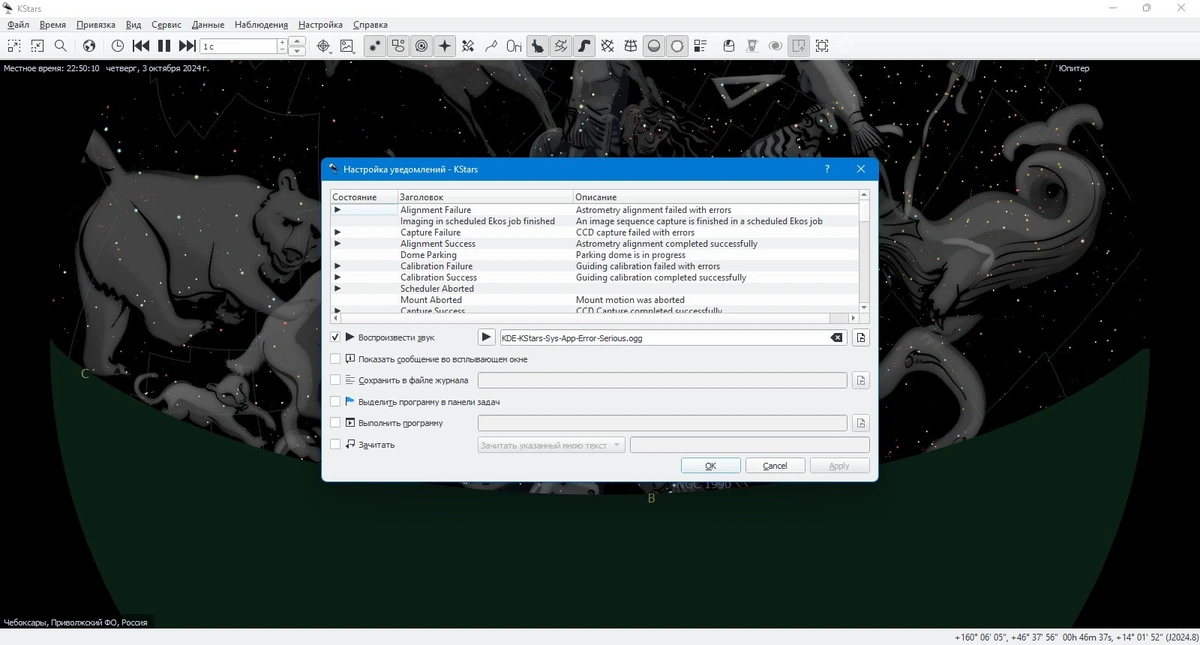Preview sound with the play button

tap(486, 338)
